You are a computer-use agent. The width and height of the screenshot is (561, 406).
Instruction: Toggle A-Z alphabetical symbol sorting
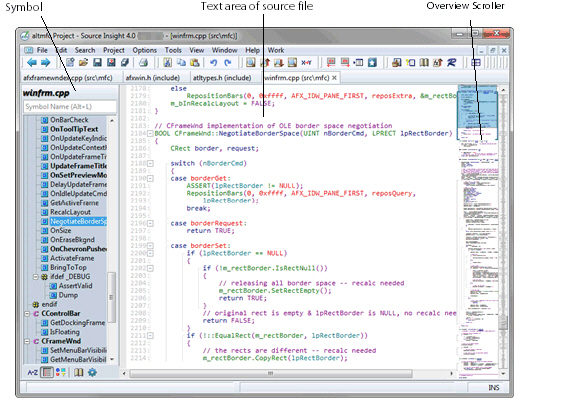(x=32, y=373)
